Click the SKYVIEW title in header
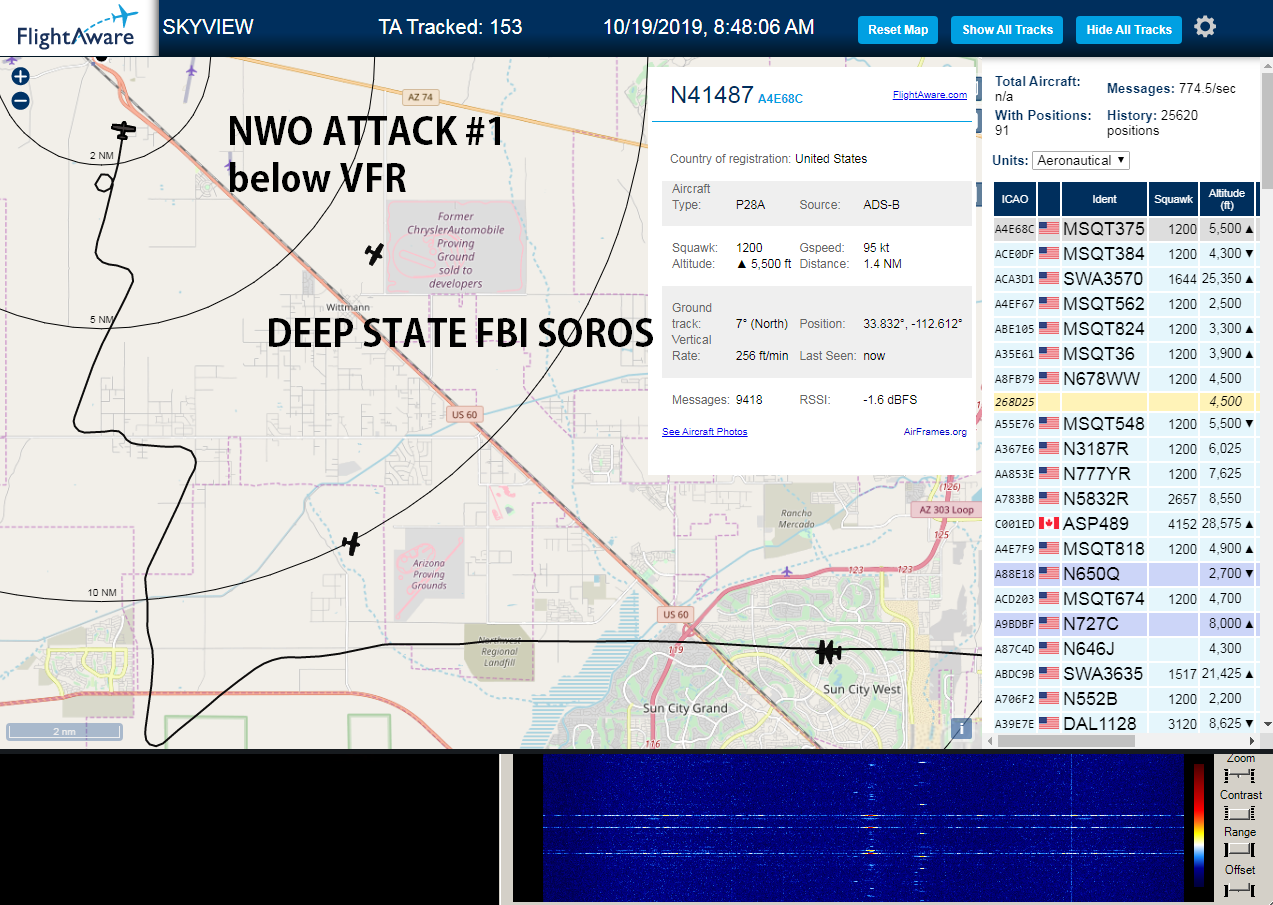The image size is (1273, 905). (208, 27)
